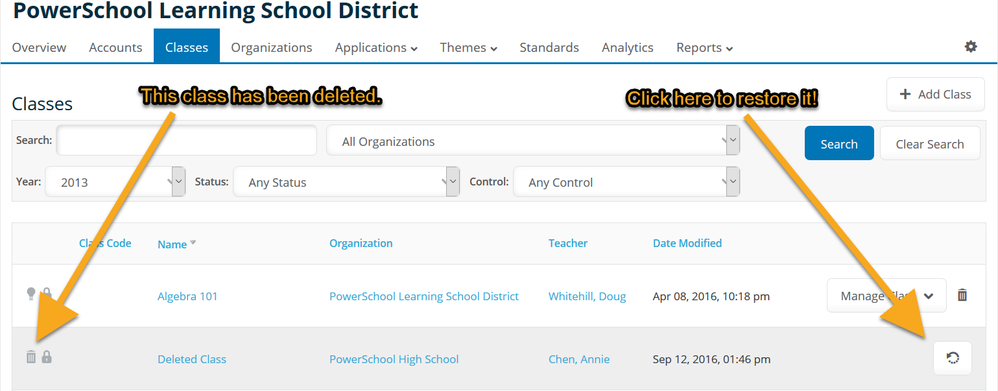Screen dimensions: 998x391
Task: Expand the Reports menu
Action: click(705, 47)
